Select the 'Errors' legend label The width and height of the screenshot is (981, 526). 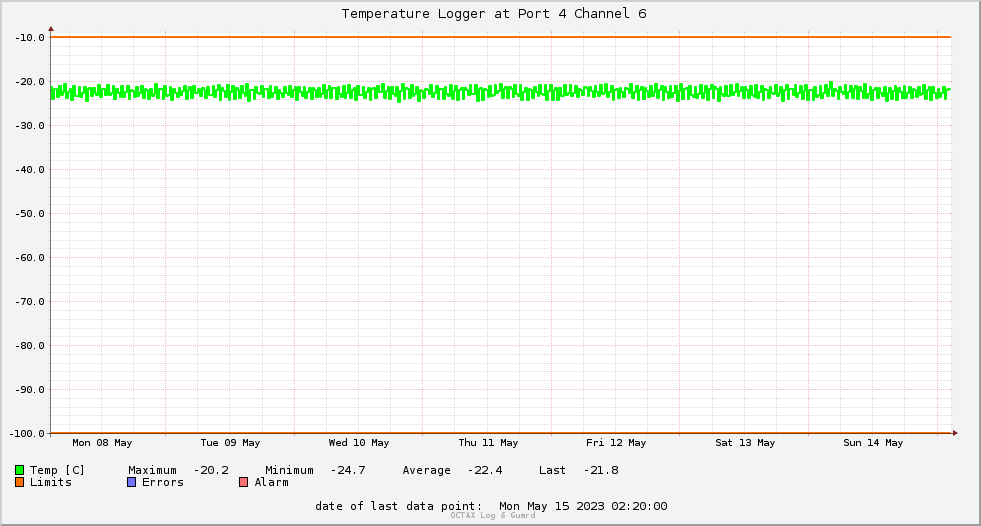(163, 482)
